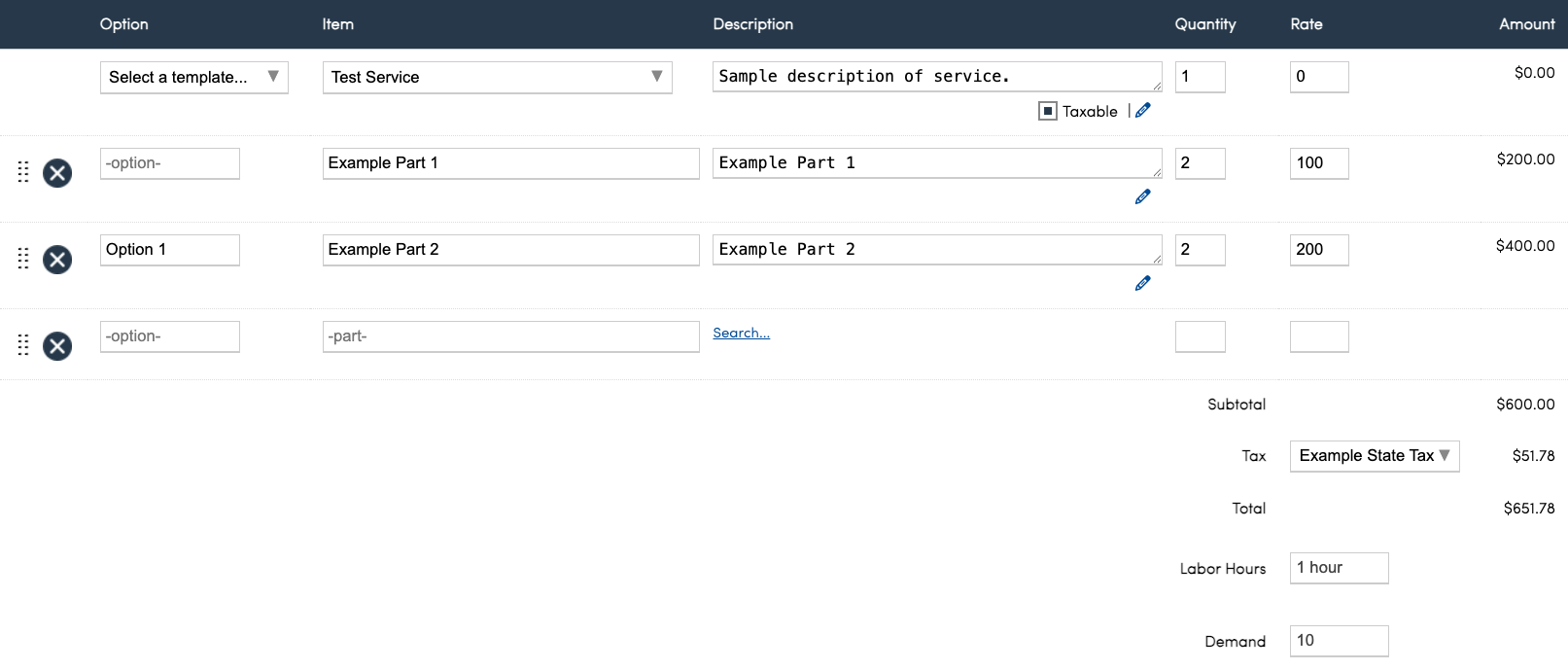This screenshot has width=1568, height=670.
Task: Click pencil icon under Example Part 2 description
Action: 1143,284
